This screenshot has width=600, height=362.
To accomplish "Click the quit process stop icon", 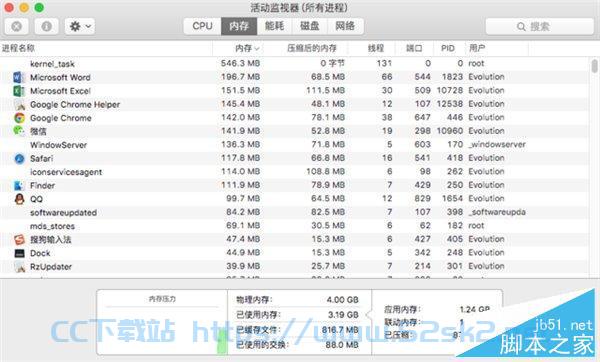I will [x=16, y=26].
